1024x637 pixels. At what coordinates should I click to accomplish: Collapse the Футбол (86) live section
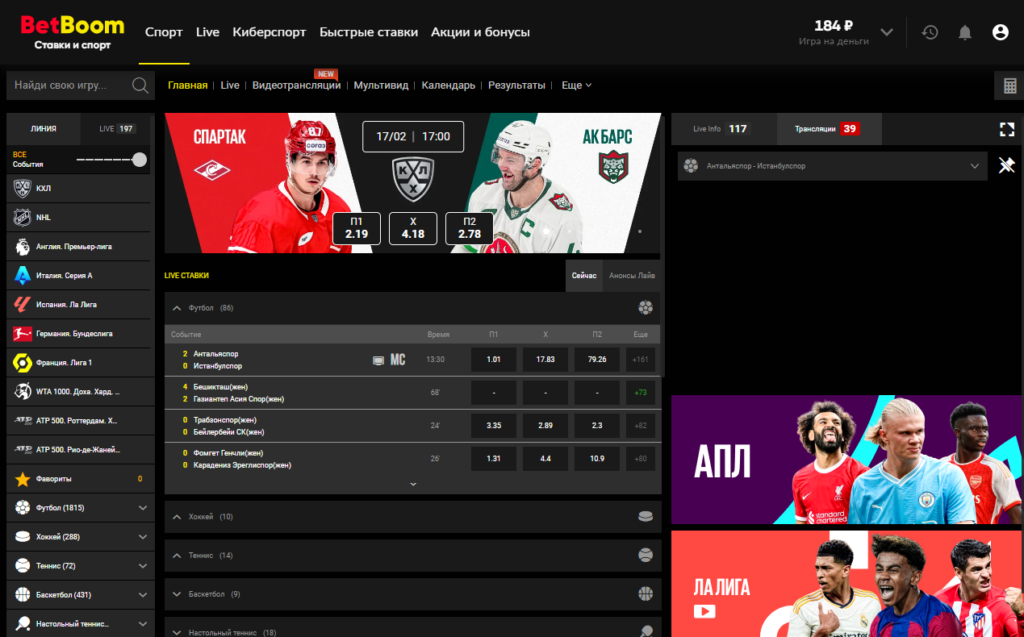coord(176,308)
